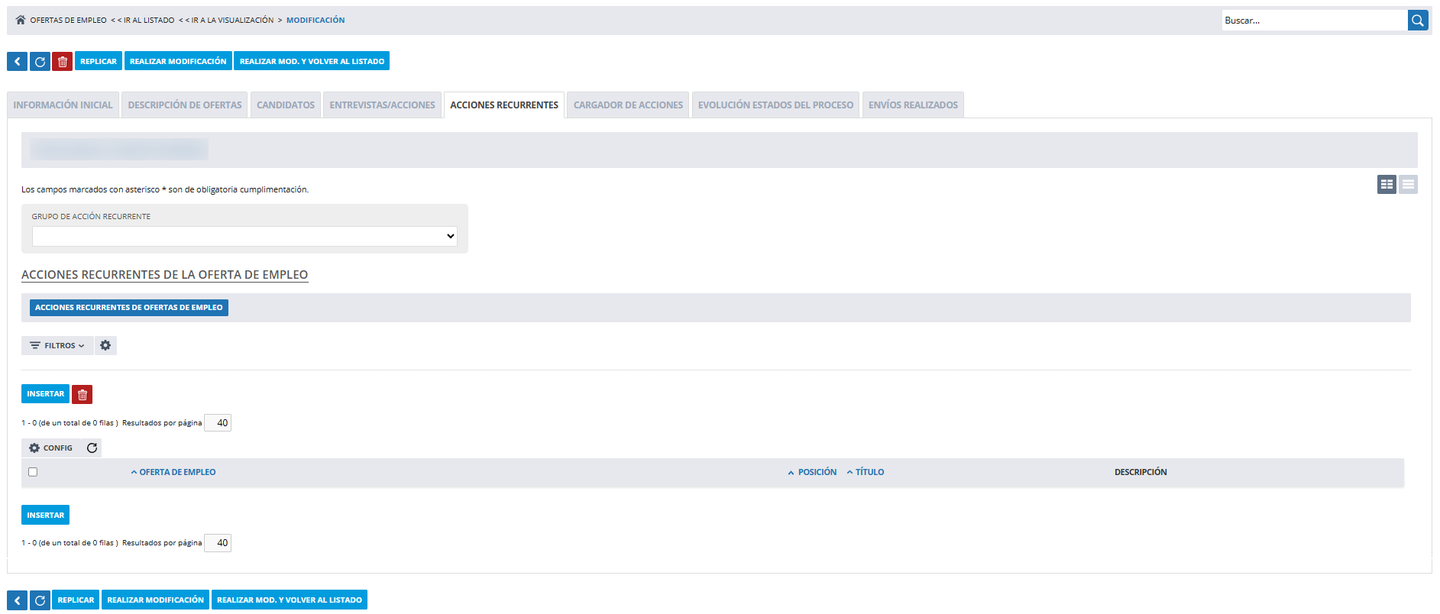Click into the Buscar search field
Screen dimensions: 1440x614
(x=1314, y=20)
